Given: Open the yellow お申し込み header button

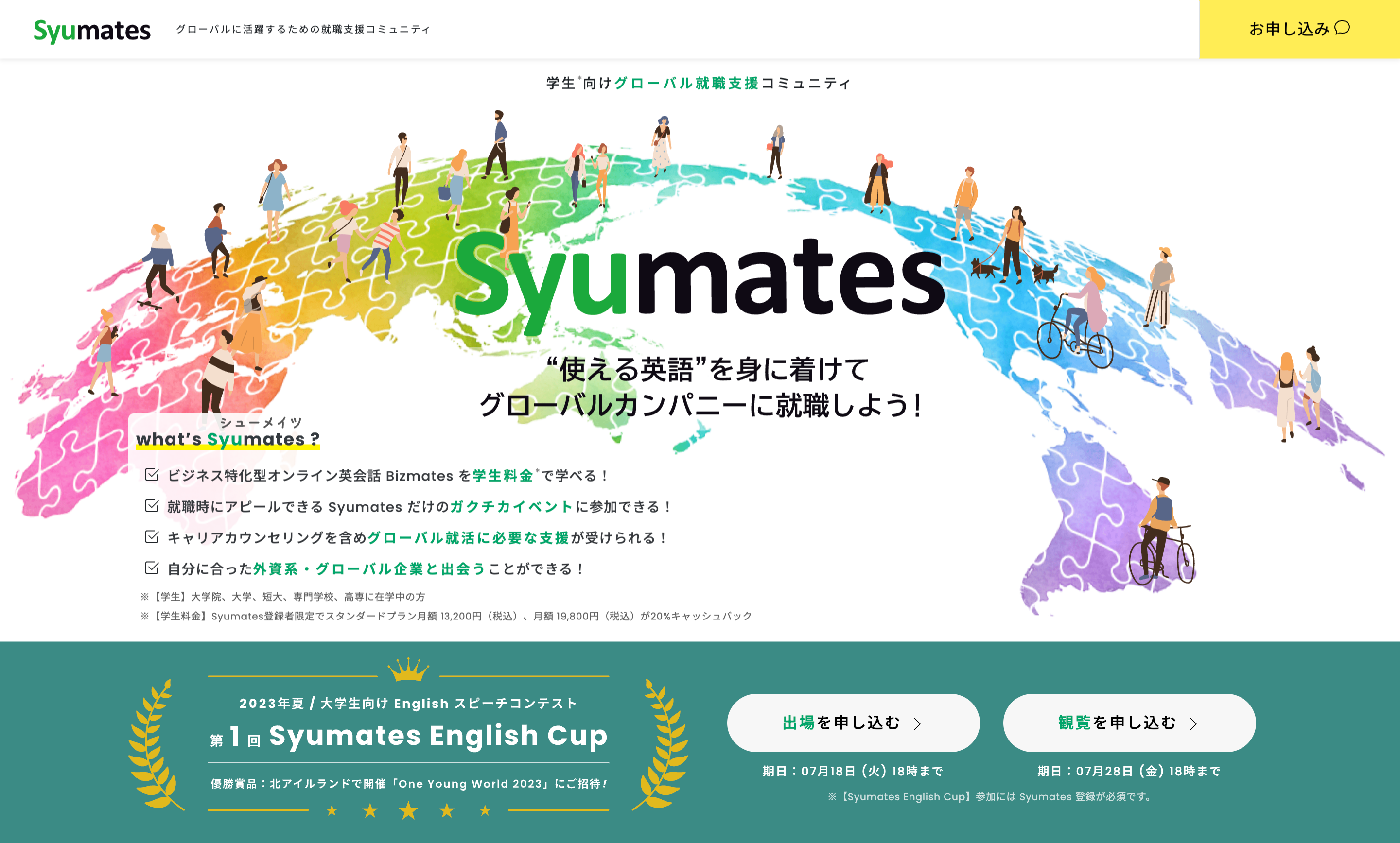Looking at the screenshot, I should tap(1299, 29).
